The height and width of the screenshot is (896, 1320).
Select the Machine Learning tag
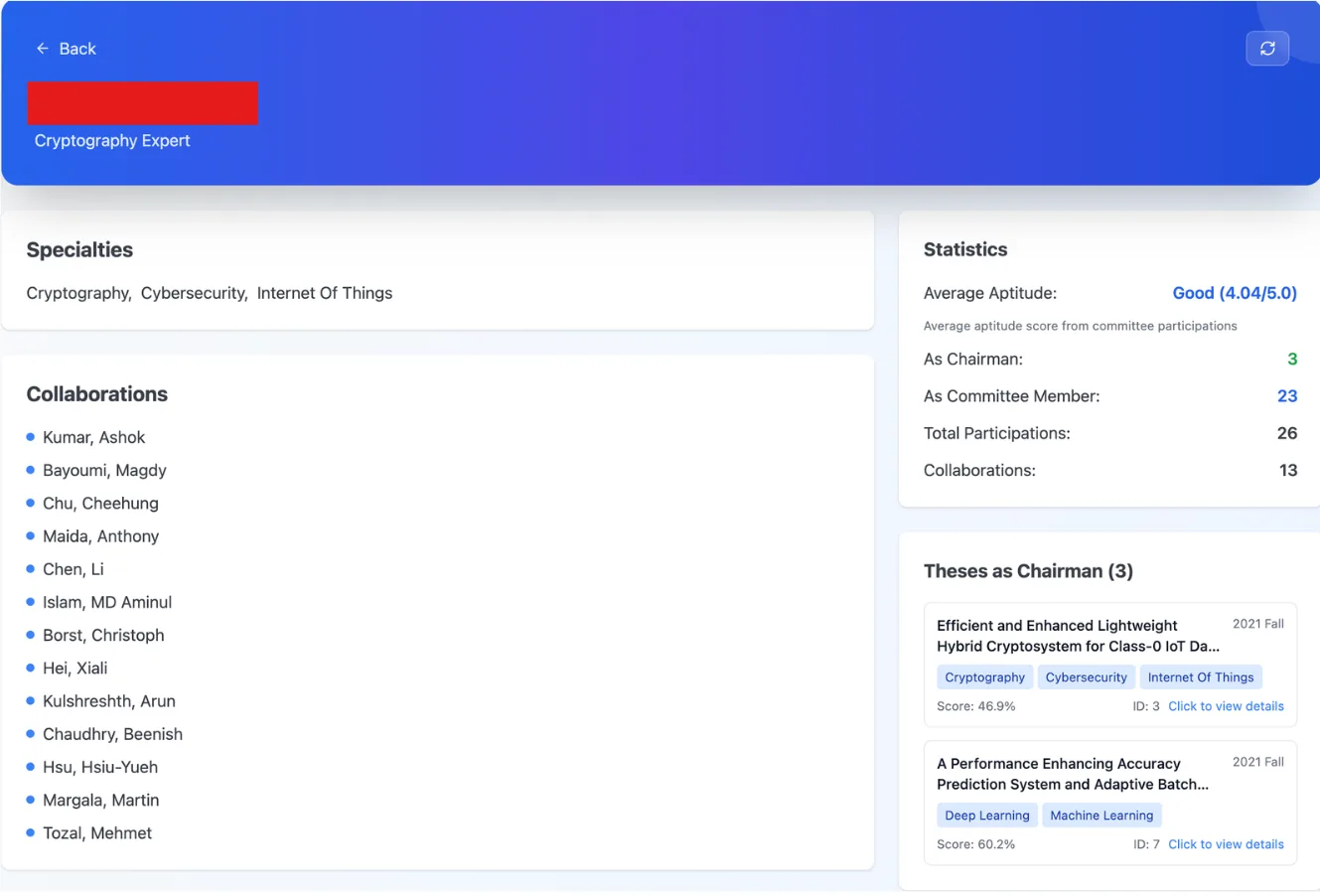pos(1101,816)
